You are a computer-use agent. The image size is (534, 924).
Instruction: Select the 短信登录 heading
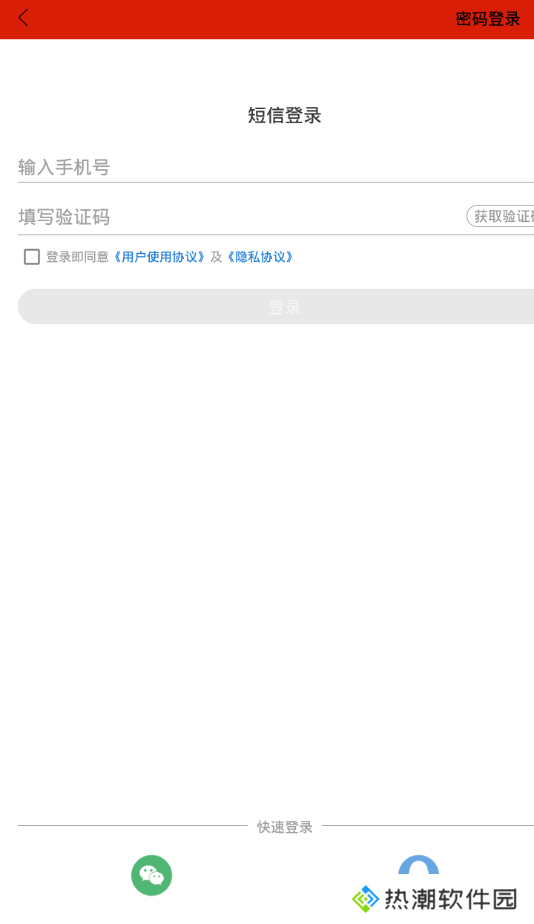click(x=284, y=115)
